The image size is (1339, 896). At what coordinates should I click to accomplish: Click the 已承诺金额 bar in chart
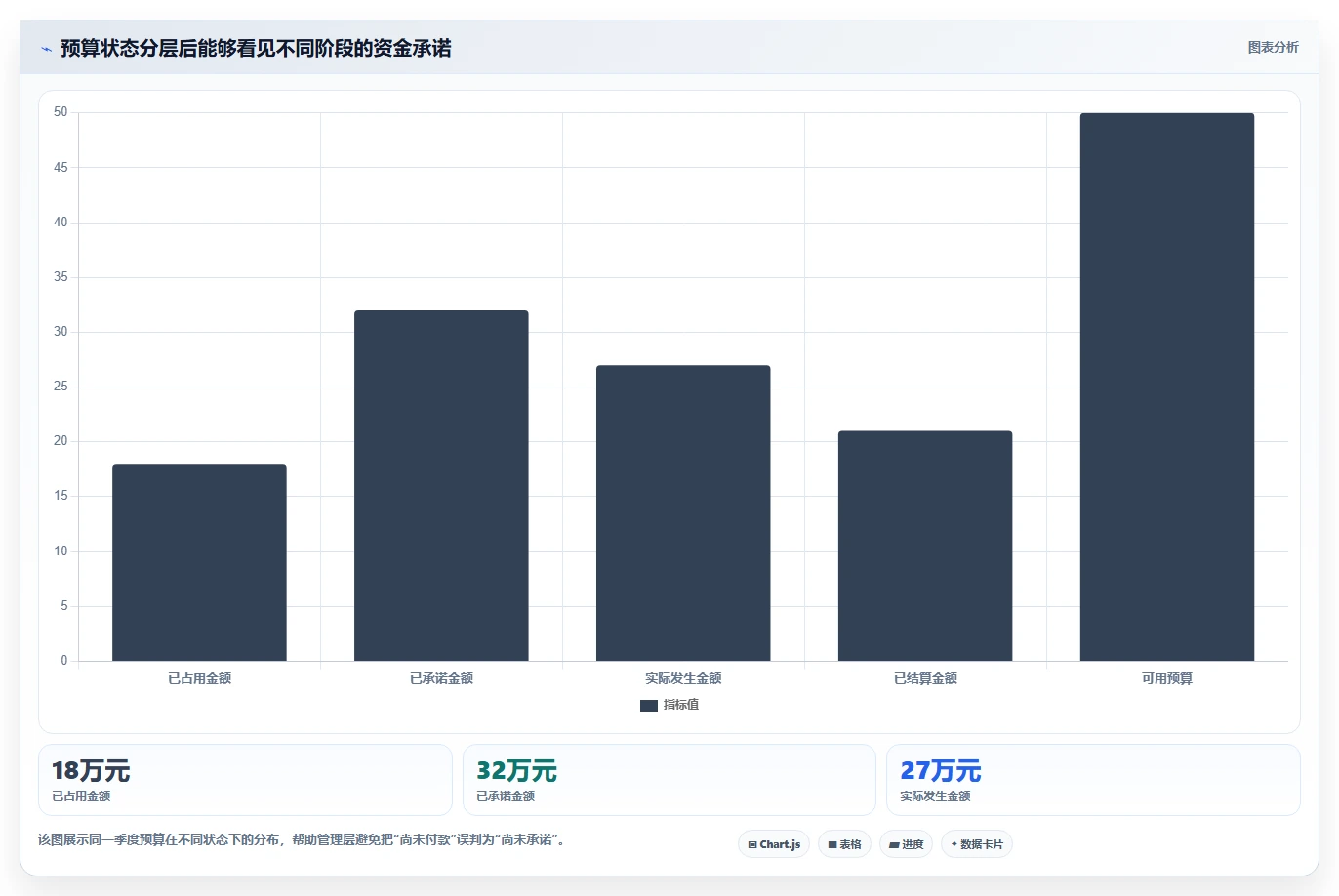click(x=441, y=485)
